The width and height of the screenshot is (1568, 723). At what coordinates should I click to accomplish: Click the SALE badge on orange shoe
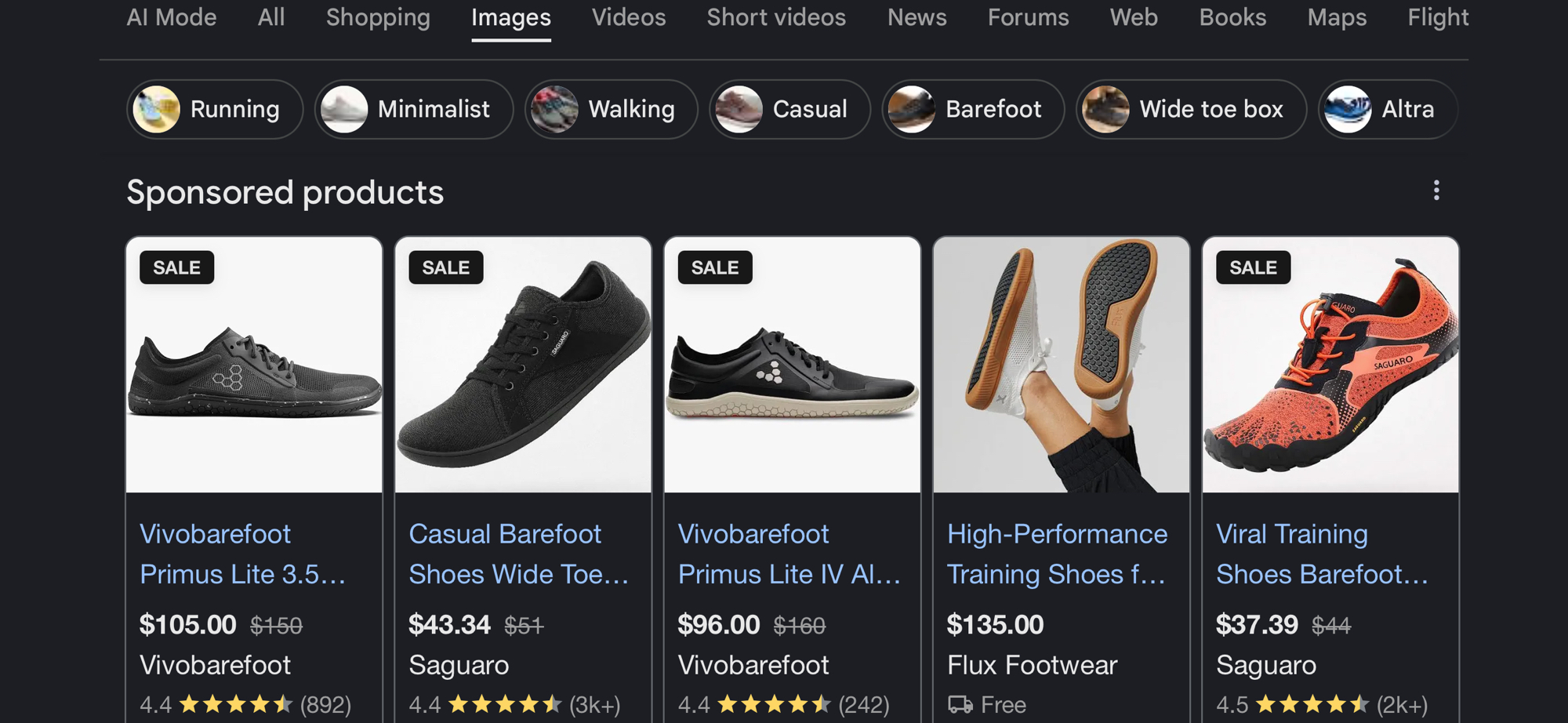pos(1252,267)
